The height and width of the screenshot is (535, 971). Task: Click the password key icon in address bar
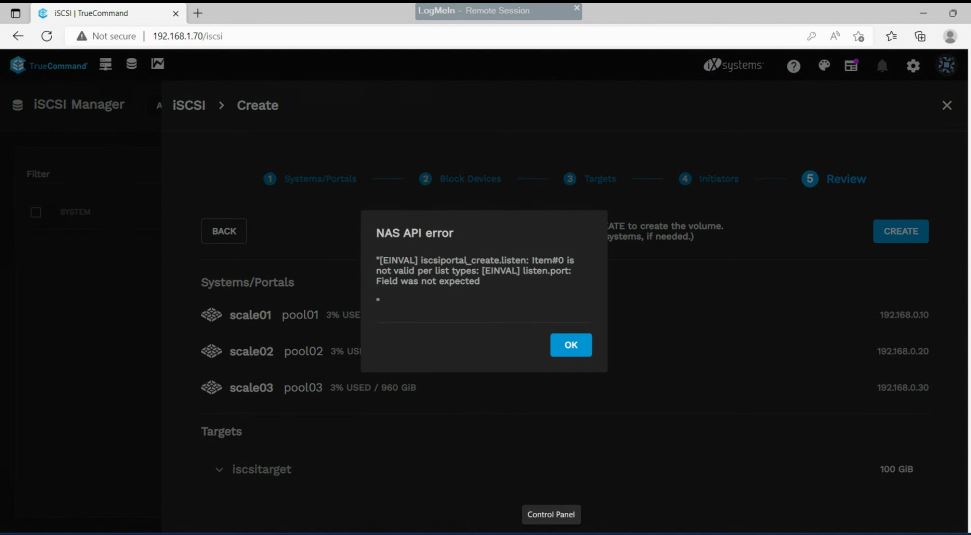811,37
